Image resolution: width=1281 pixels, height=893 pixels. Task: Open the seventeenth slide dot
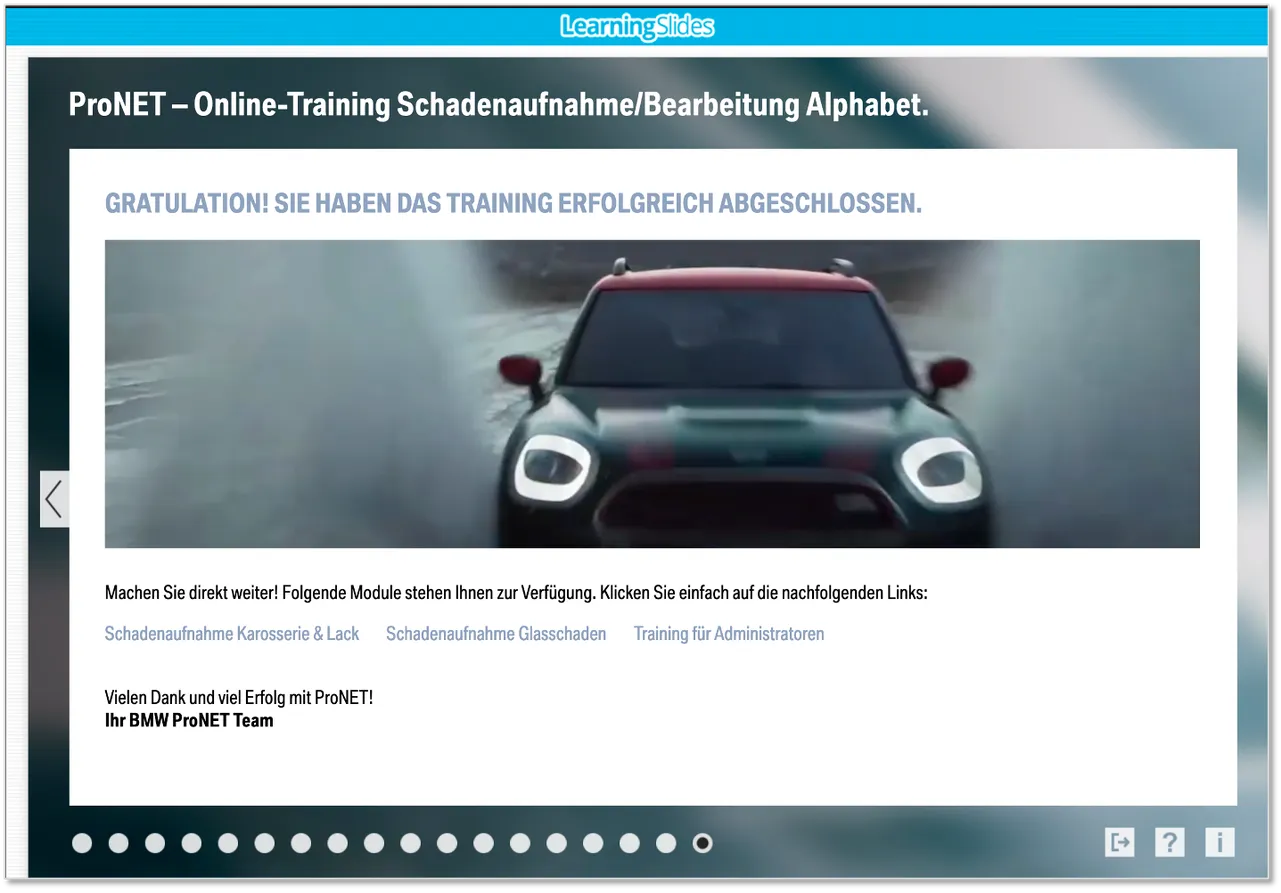click(x=666, y=844)
